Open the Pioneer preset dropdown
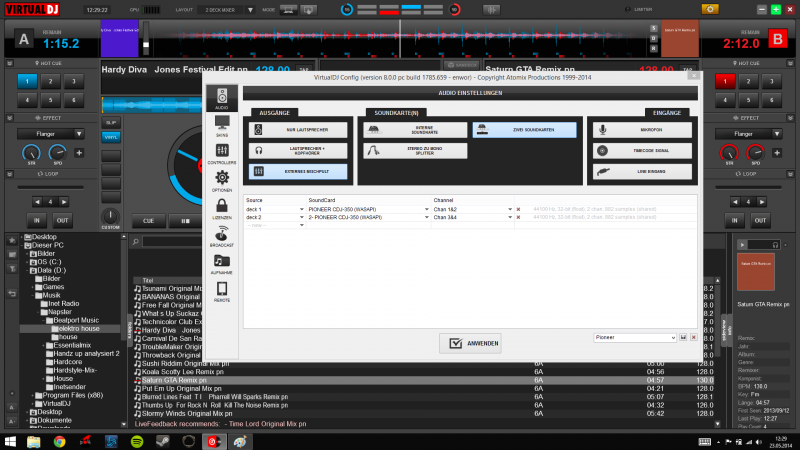The height and width of the screenshot is (450, 800). [x=635, y=337]
